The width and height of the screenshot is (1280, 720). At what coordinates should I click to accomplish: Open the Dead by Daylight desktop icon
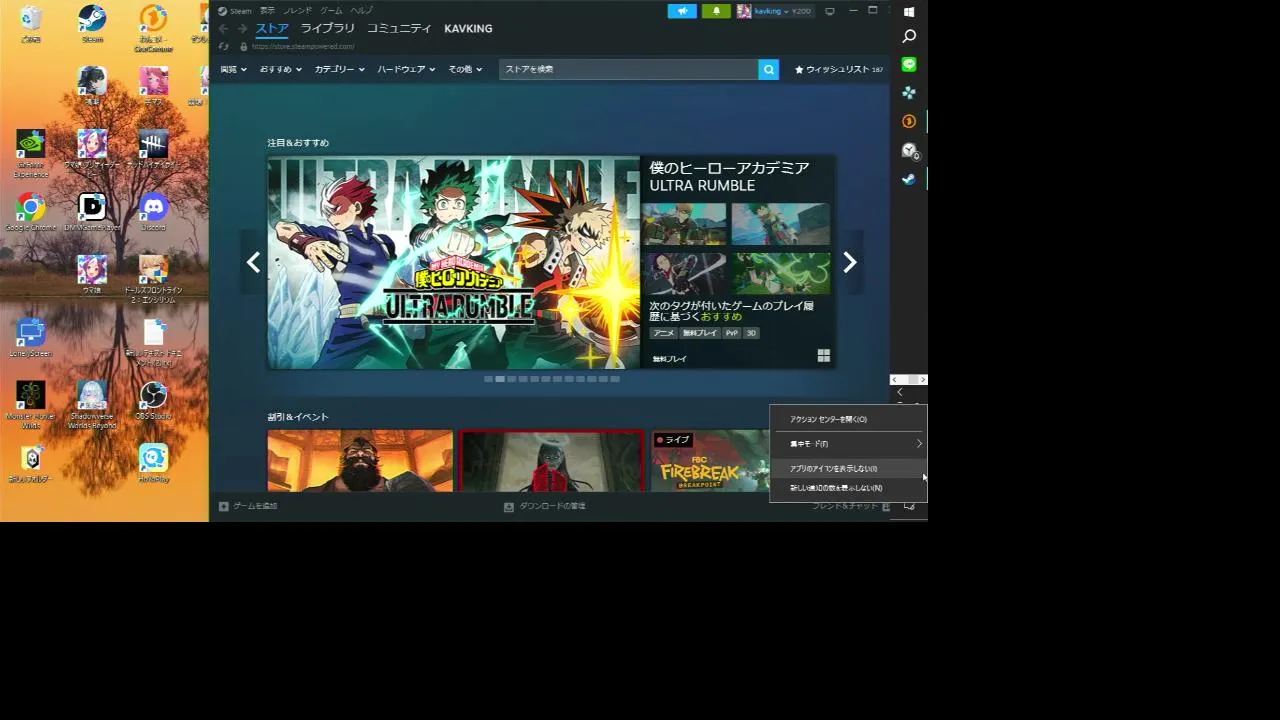click(153, 149)
